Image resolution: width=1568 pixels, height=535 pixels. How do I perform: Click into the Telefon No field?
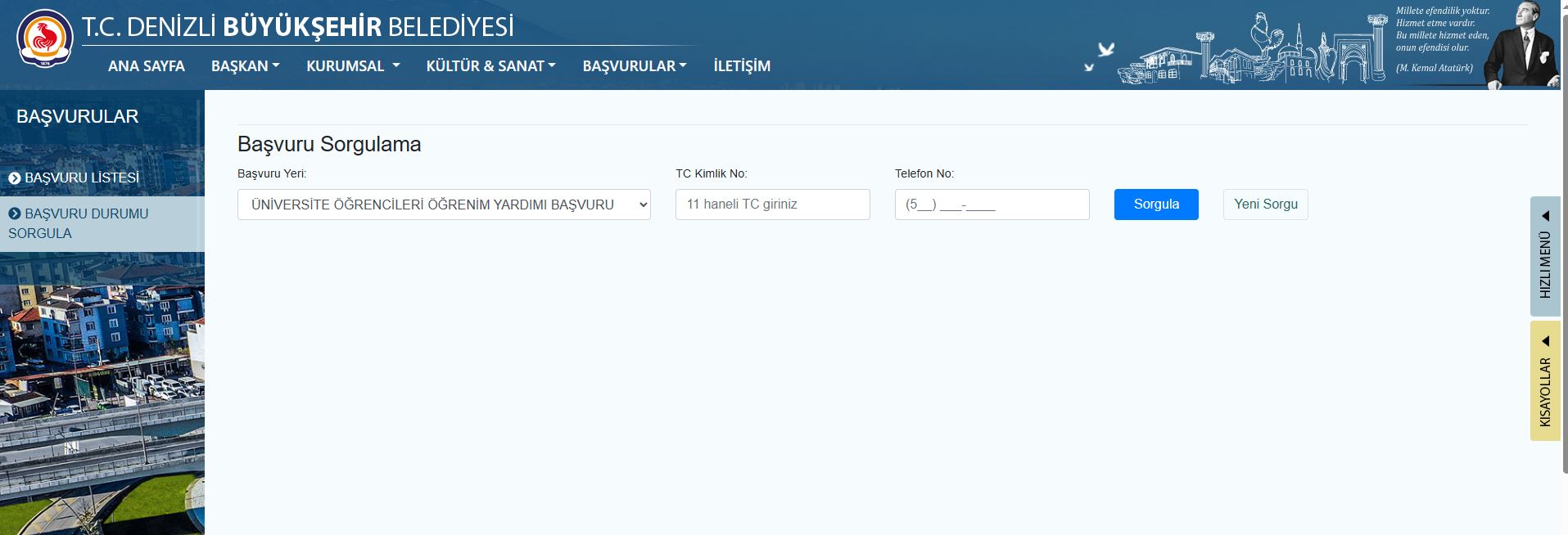point(992,205)
